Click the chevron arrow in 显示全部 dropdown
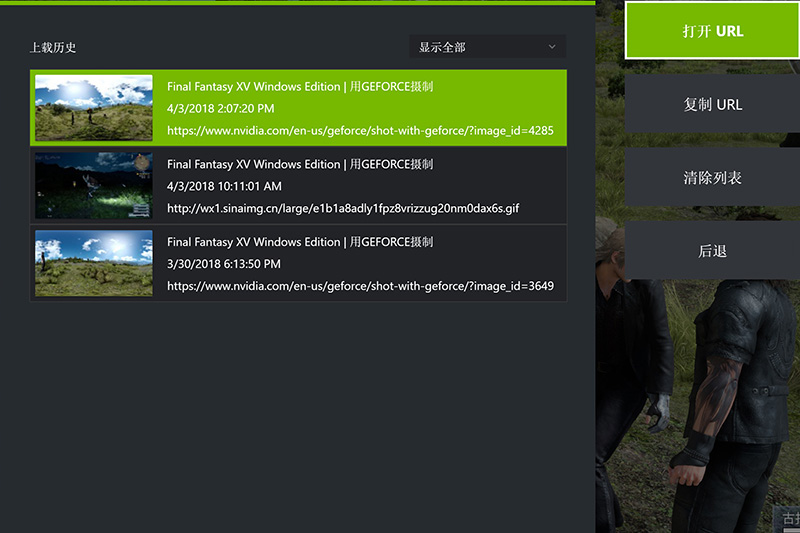 coord(552,47)
